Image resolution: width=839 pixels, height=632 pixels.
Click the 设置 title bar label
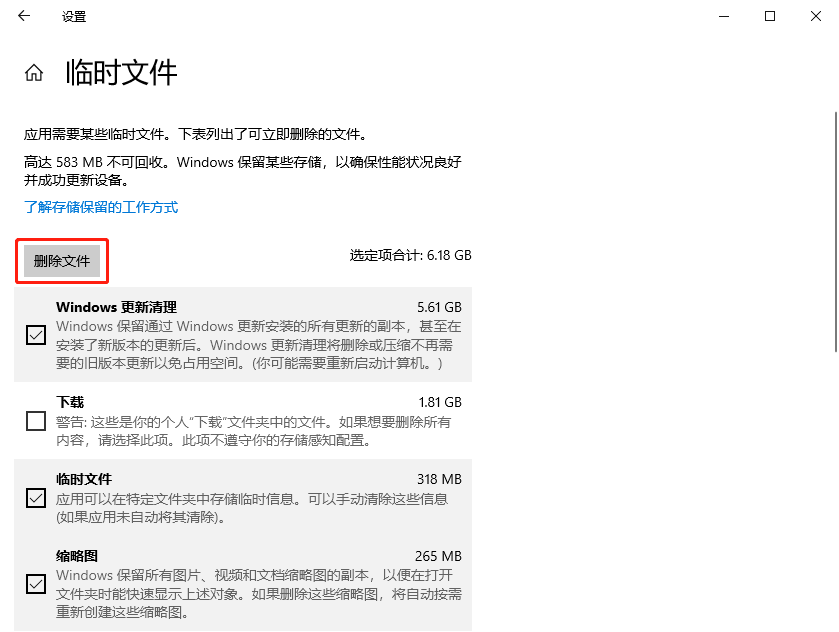(x=73, y=16)
